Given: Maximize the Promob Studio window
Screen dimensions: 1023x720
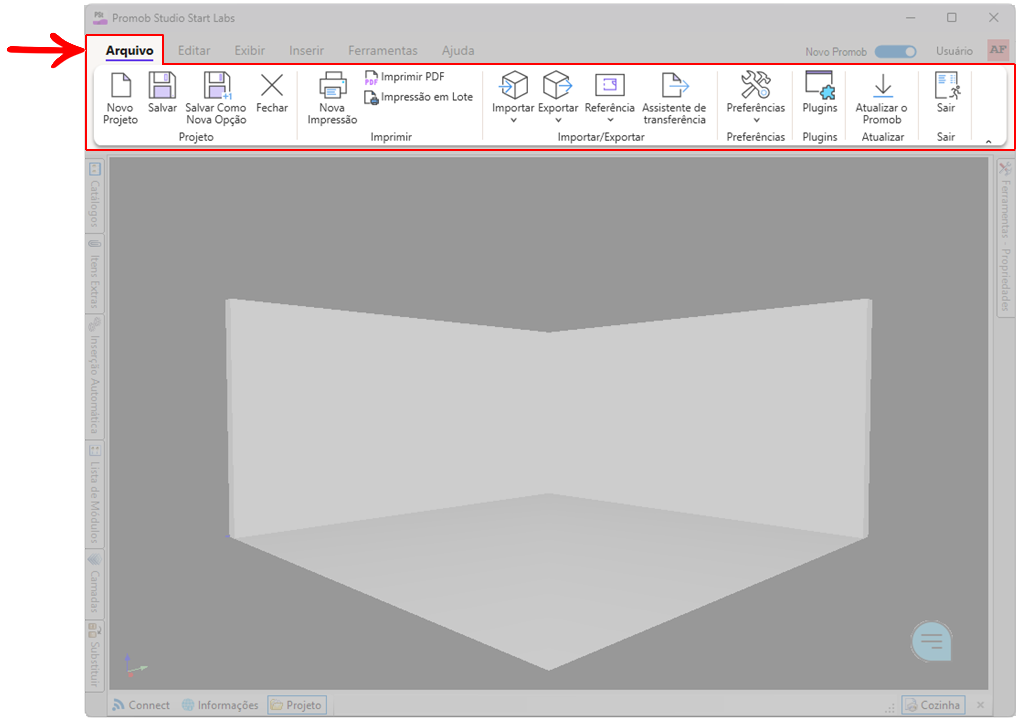Looking at the screenshot, I should pyautogui.click(x=952, y=18).
